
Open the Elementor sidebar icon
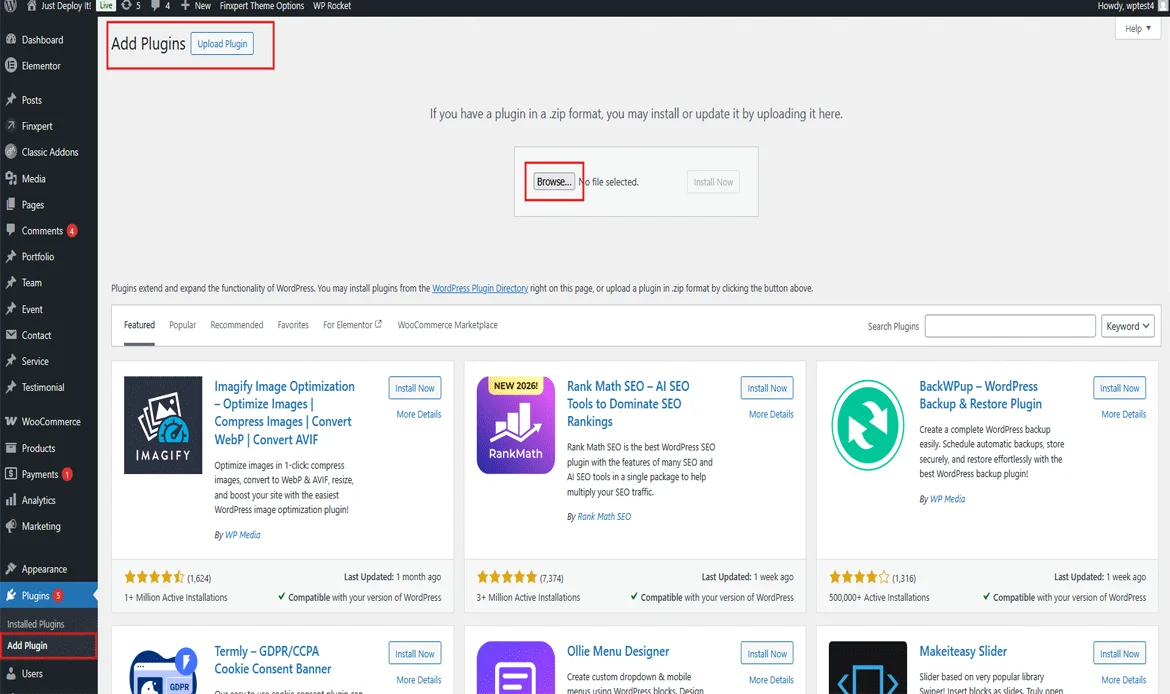click(11, 66)
